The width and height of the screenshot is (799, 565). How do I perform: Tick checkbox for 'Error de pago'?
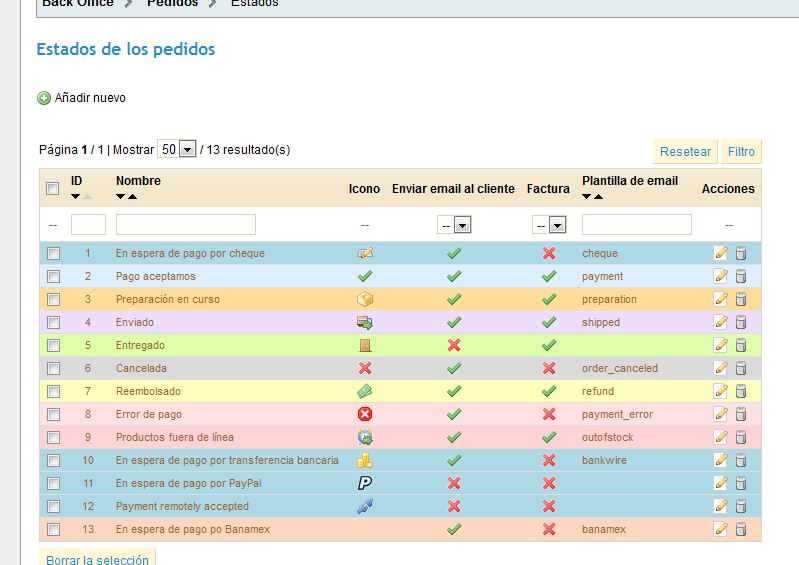[x=54, y=414]
